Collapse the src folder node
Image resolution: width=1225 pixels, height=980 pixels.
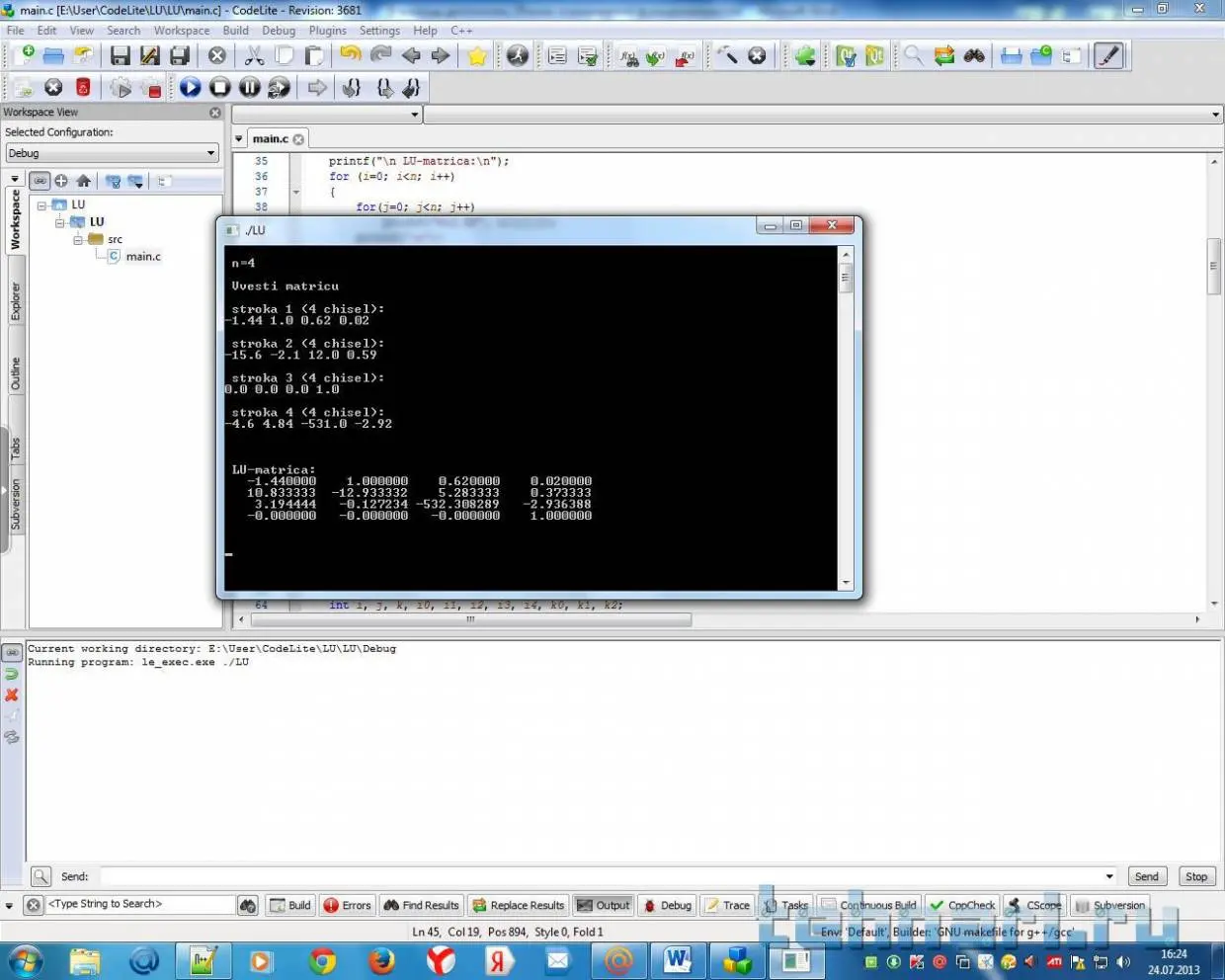point(77,240)
